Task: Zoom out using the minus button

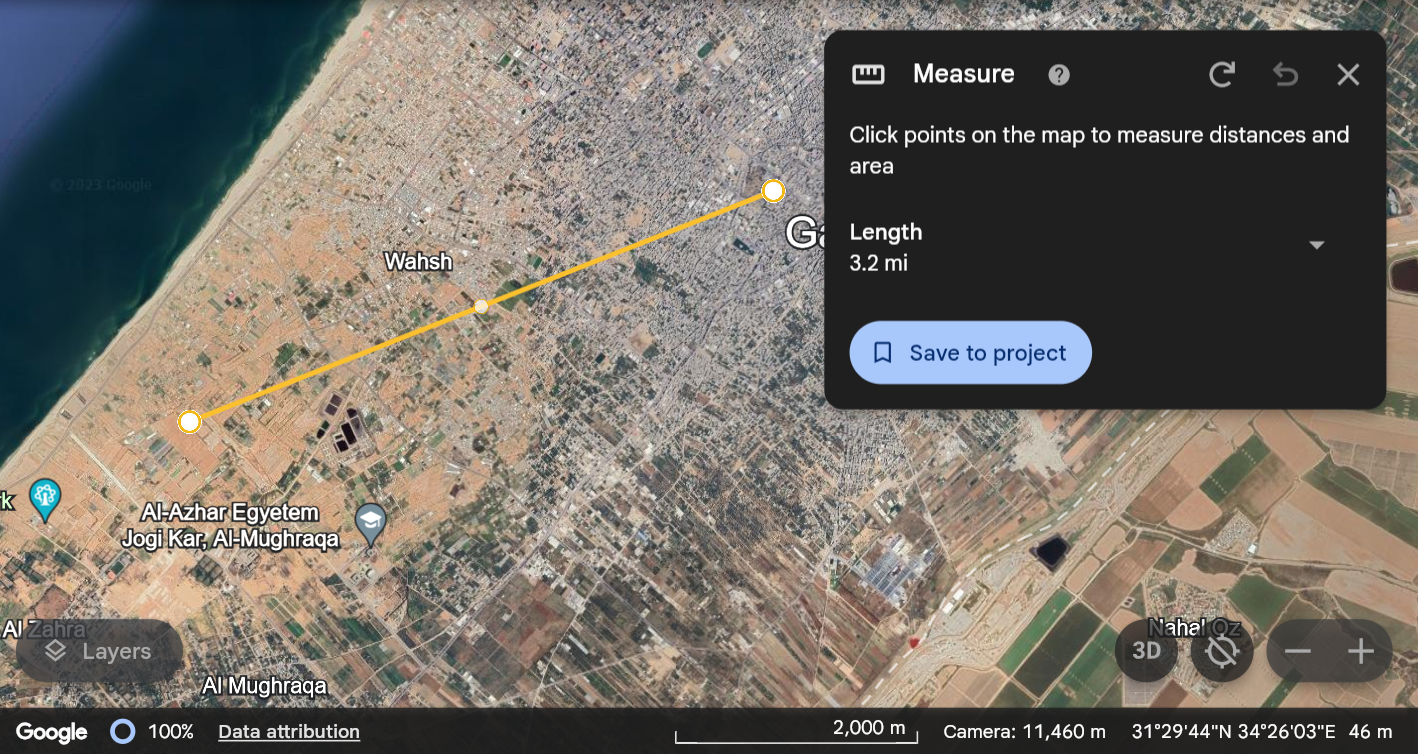Action: click(x=1298, y=652)
